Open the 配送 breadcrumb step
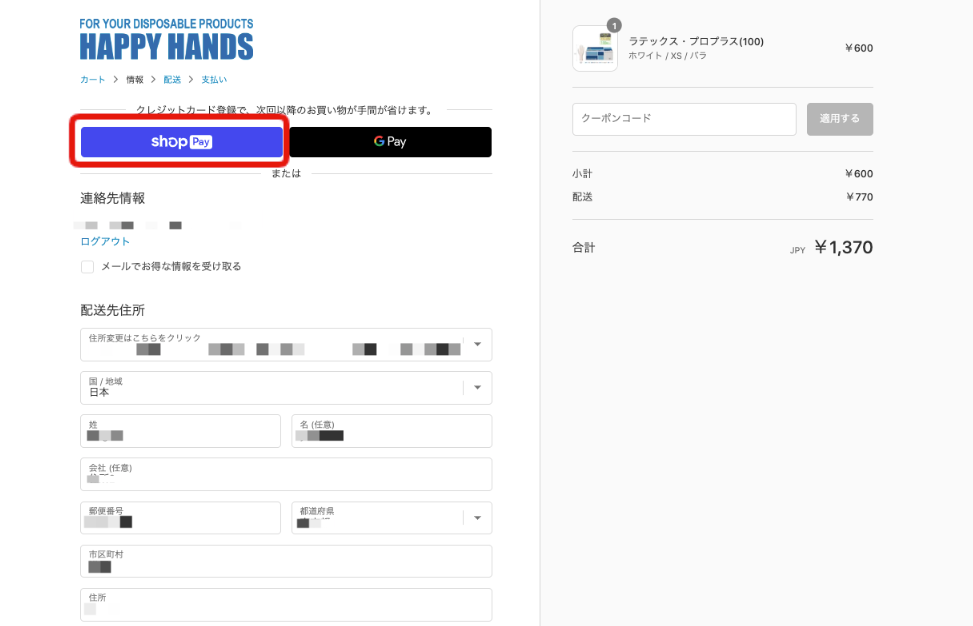973x626 pixels. [x=172, y=79]
